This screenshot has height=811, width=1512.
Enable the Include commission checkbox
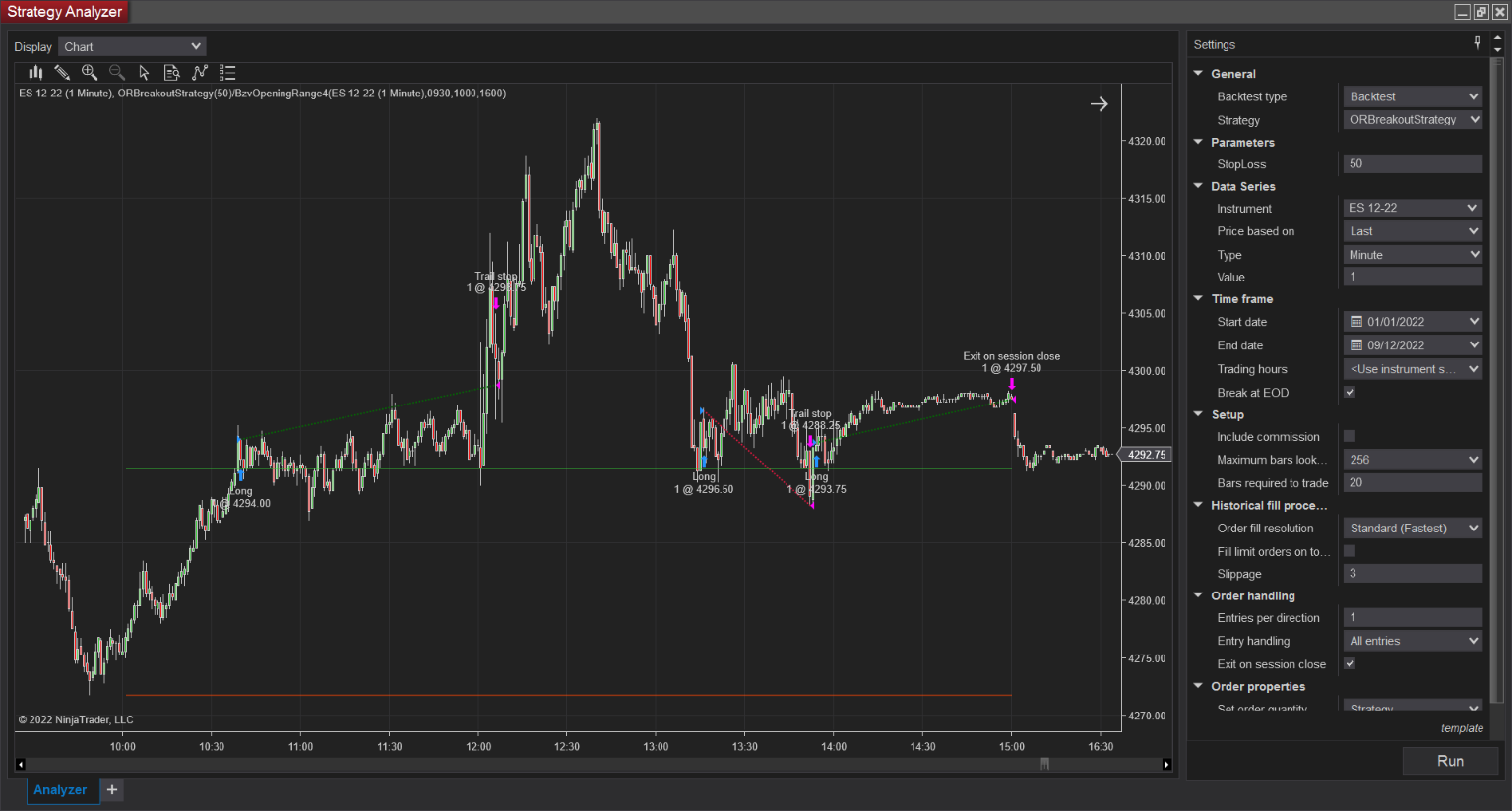[1350, 436]
